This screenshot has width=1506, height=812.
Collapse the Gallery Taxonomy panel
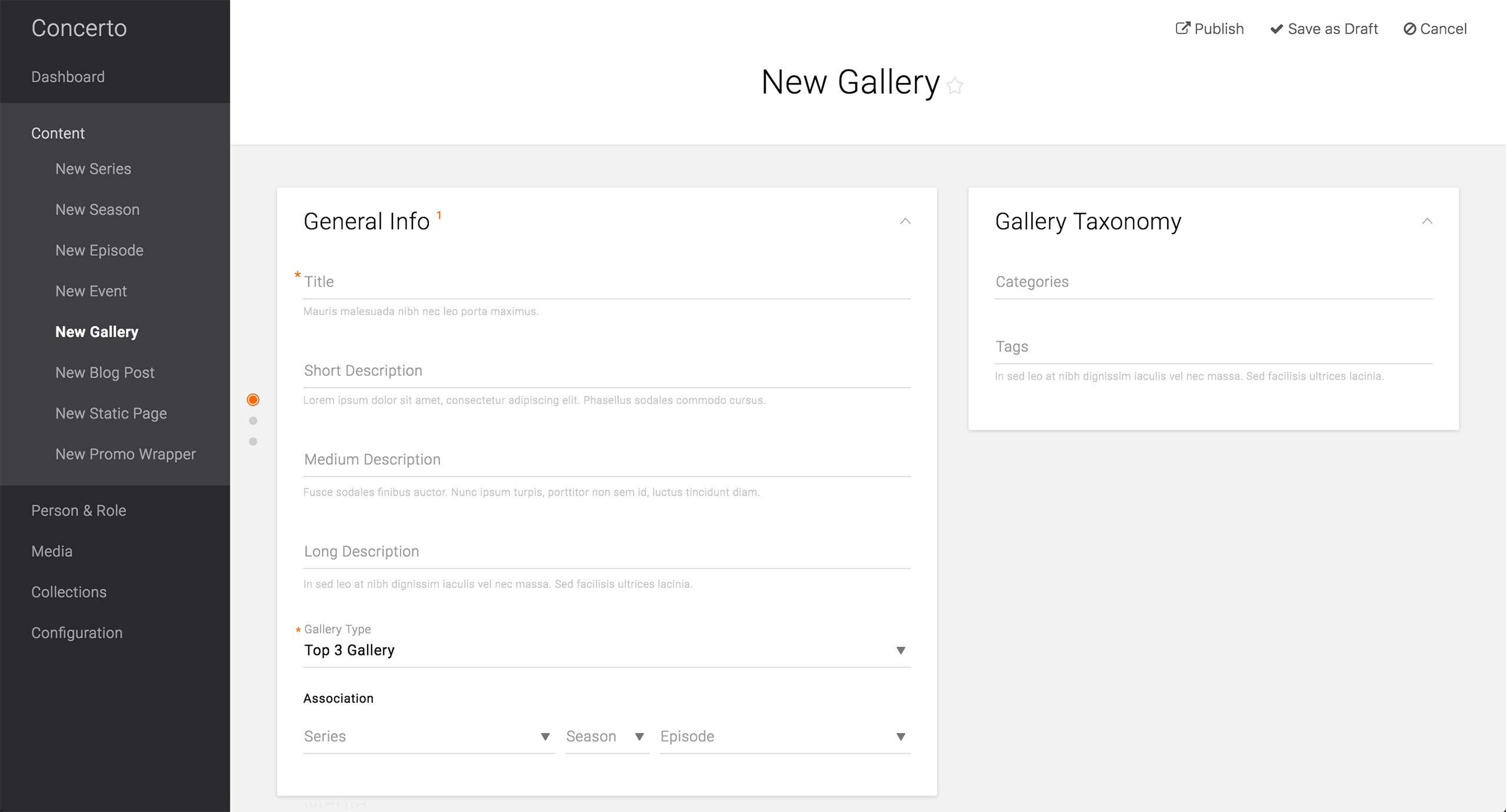pyautogui.click(x=1427, y=222)
